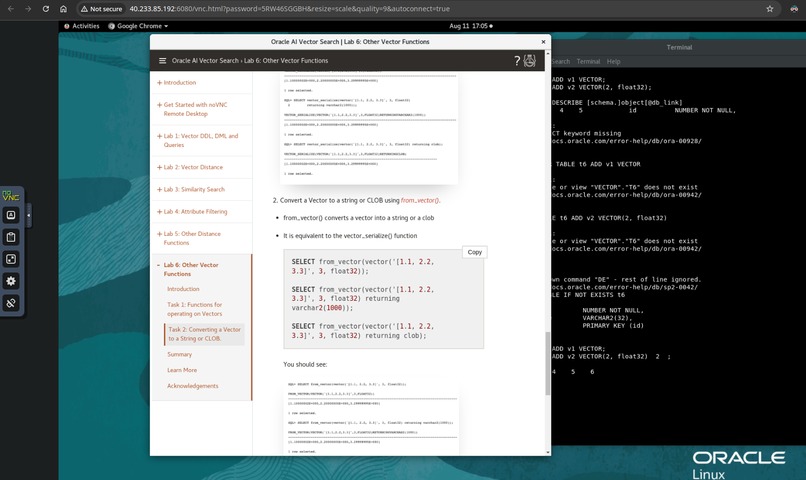The image size is (806, 480).
Task: Click the from_vector() red link text
Action: (420, 200)
